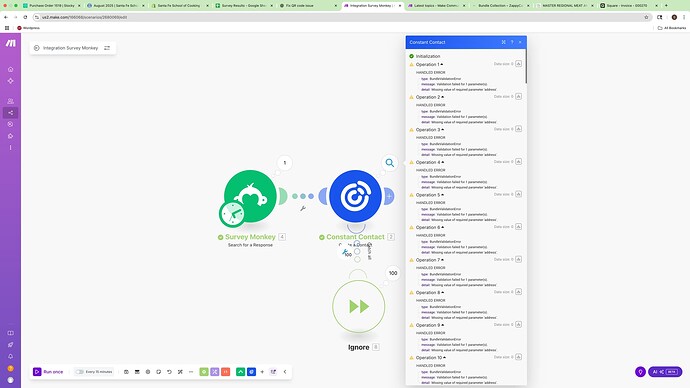
Task: Collapse the bottom toolbar with chevron
Action: click(285, 372)
